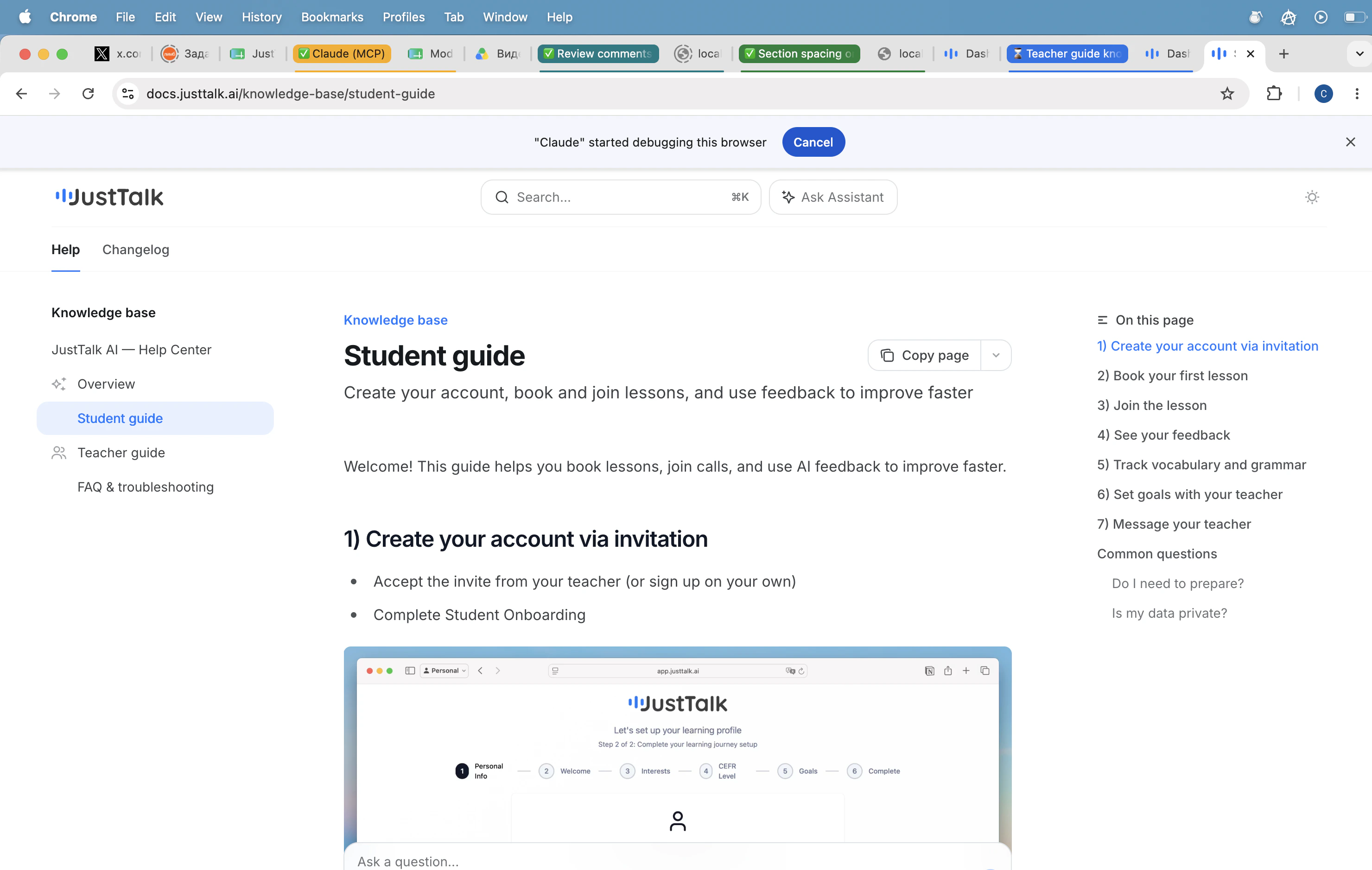This screenshot has height=870, width=1372.
Task: Open the Bookmarks menu
Action: click(x=332, y=17)
